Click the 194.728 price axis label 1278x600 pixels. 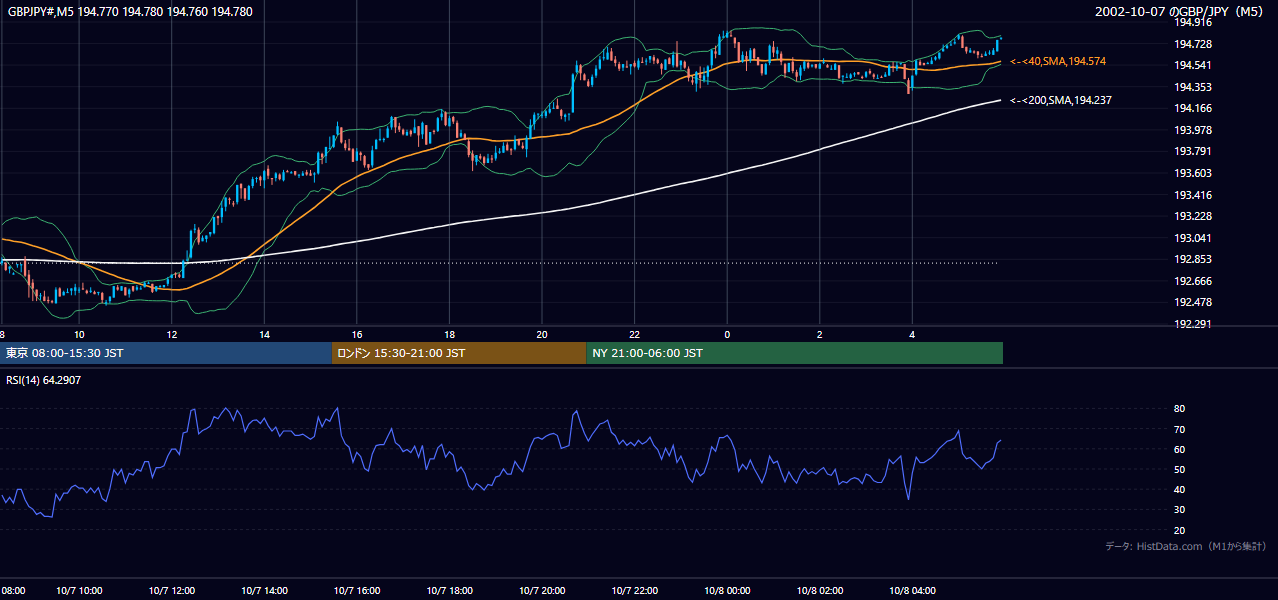pos(1193,44)
